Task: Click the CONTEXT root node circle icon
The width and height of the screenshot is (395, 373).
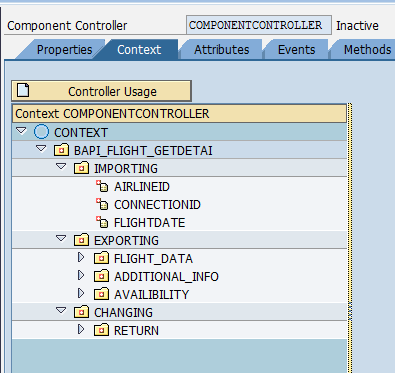Action: (x=41, y=132)
